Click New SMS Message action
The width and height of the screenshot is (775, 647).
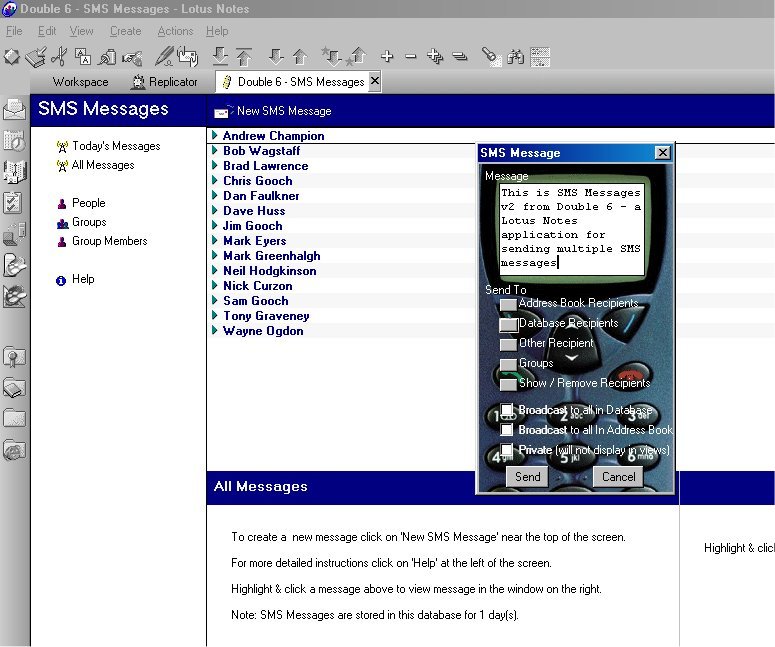point(273,111)
